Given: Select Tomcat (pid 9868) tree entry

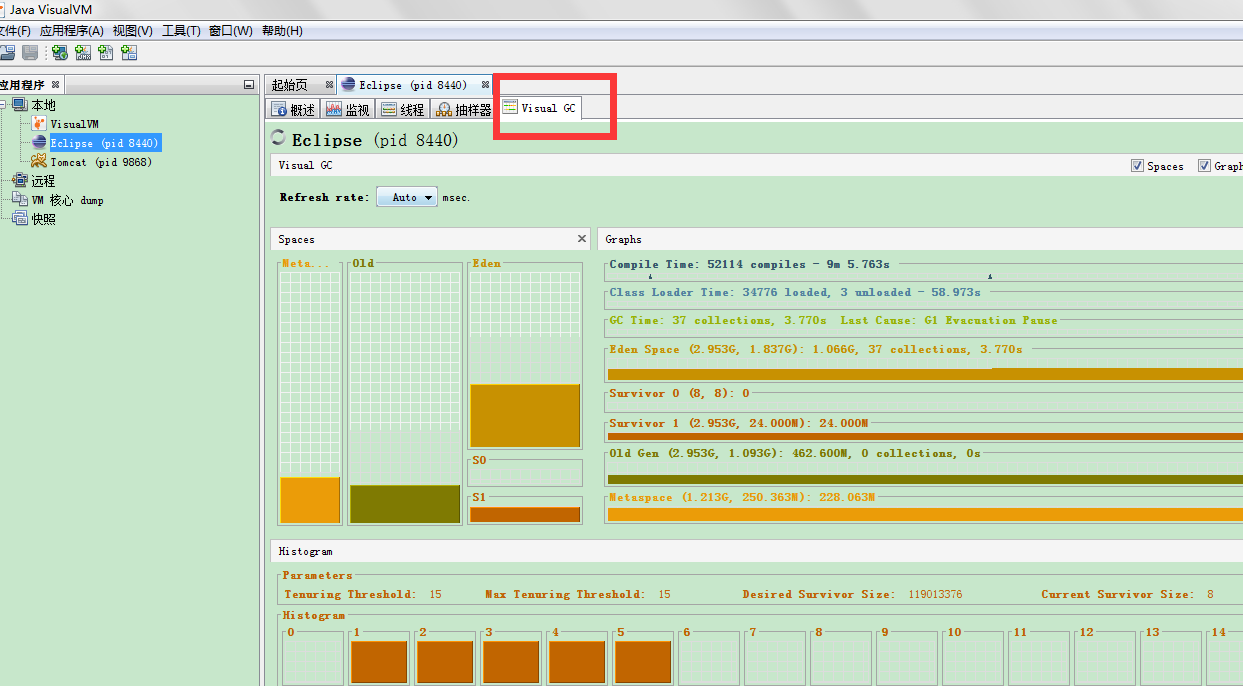Looking at the screenshot, I should [102, 162].
